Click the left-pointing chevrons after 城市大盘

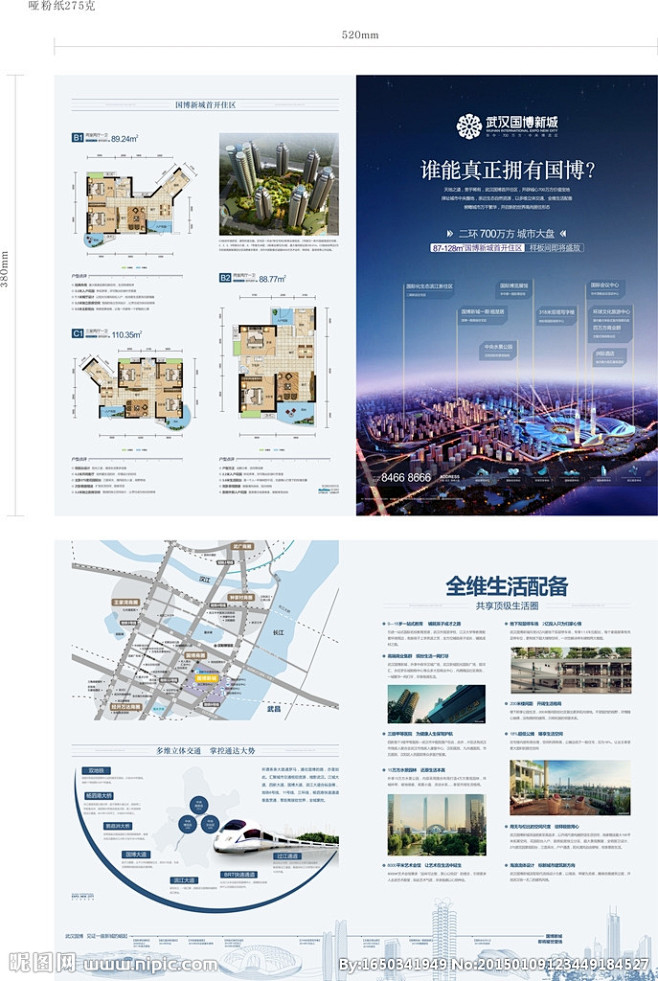click(x=563, y=233)
